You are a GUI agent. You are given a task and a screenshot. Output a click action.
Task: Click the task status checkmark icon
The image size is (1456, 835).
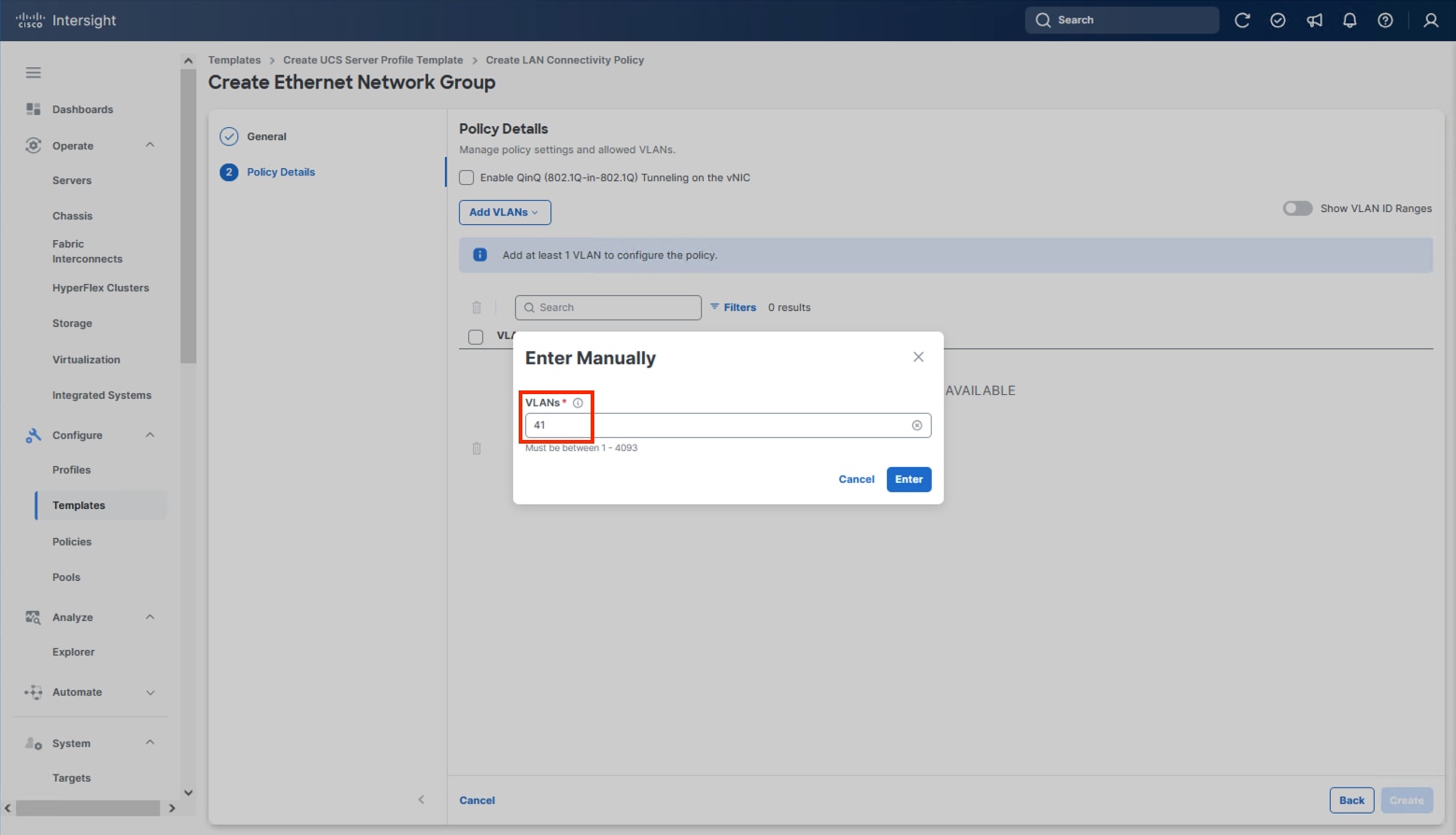point(1278,20)
